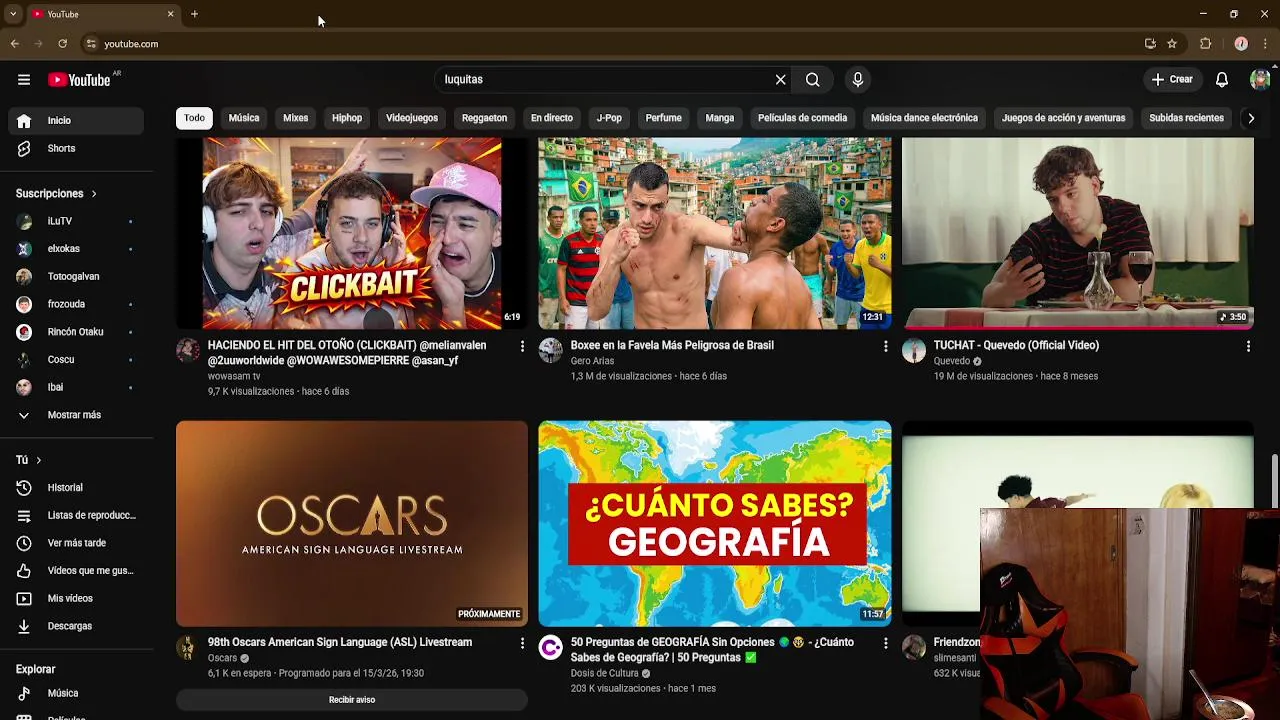Viewport: 1280px width, 720px height.
Task: Click the Geografía quiz thumbnail
Action: click(x=715, y=524)
